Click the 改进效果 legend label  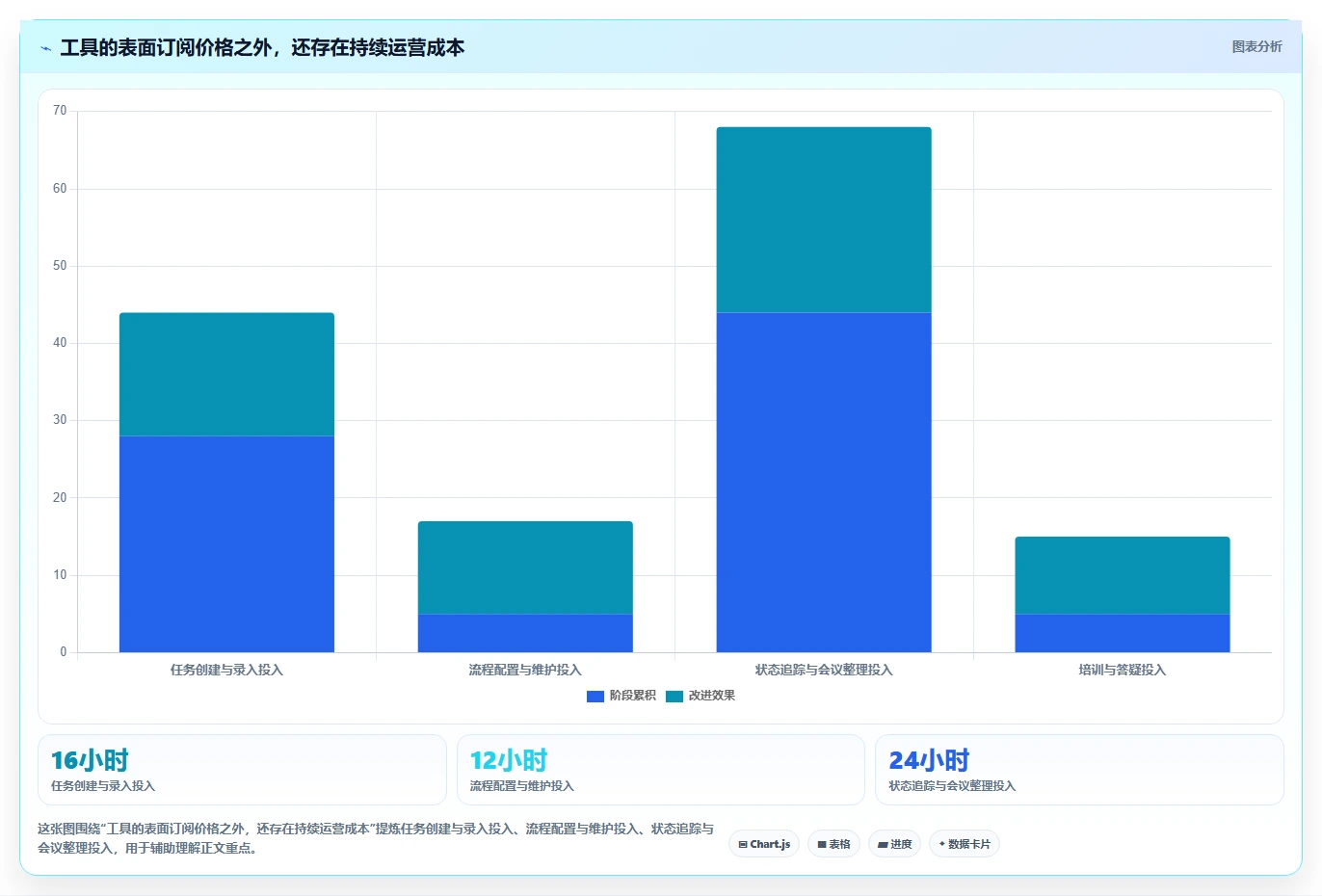tap(711, 696)
